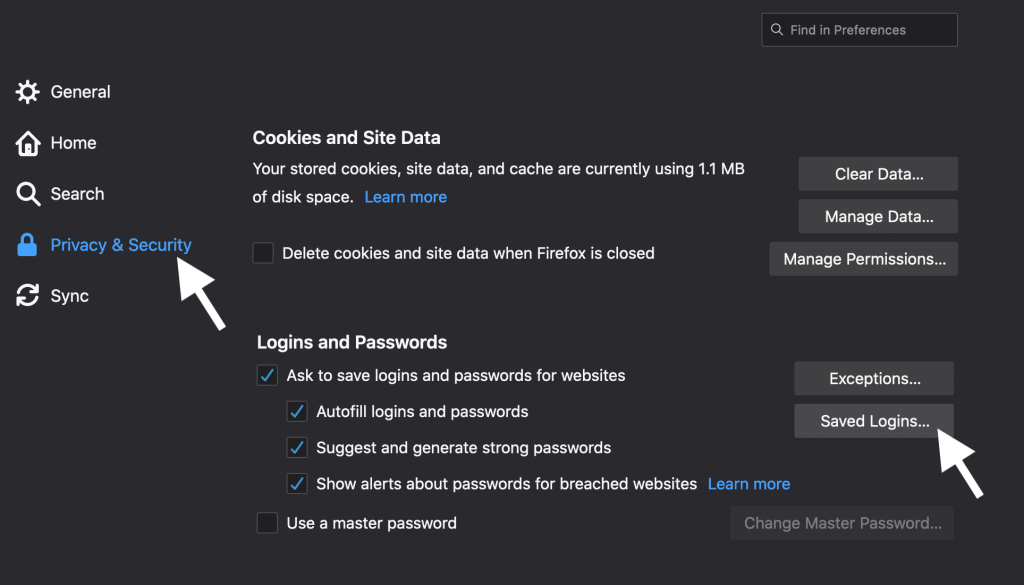Open login Exceptions list

tap(874, 378)
